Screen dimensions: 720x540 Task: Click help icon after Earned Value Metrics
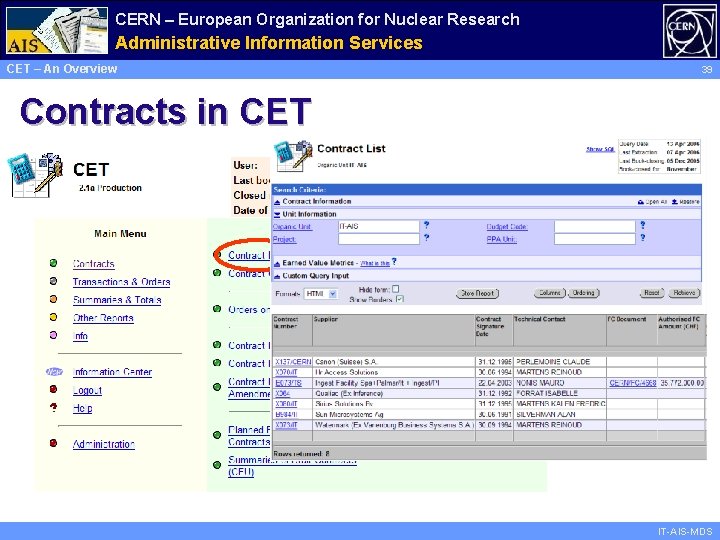tap(394, 262)
